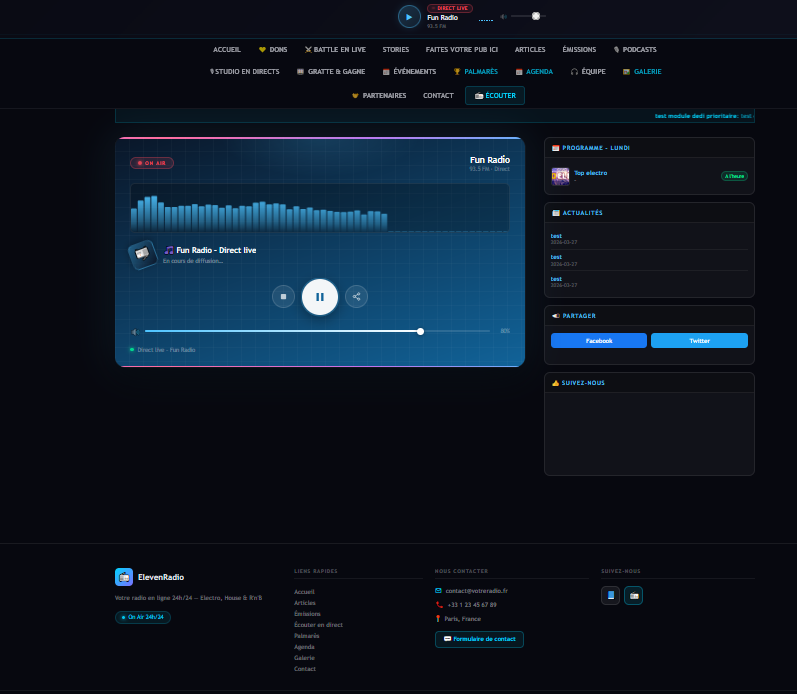This screenshot has width=797, height=694.
Task: Click the scrolling ticker announcement text
Action: (704, 116)
